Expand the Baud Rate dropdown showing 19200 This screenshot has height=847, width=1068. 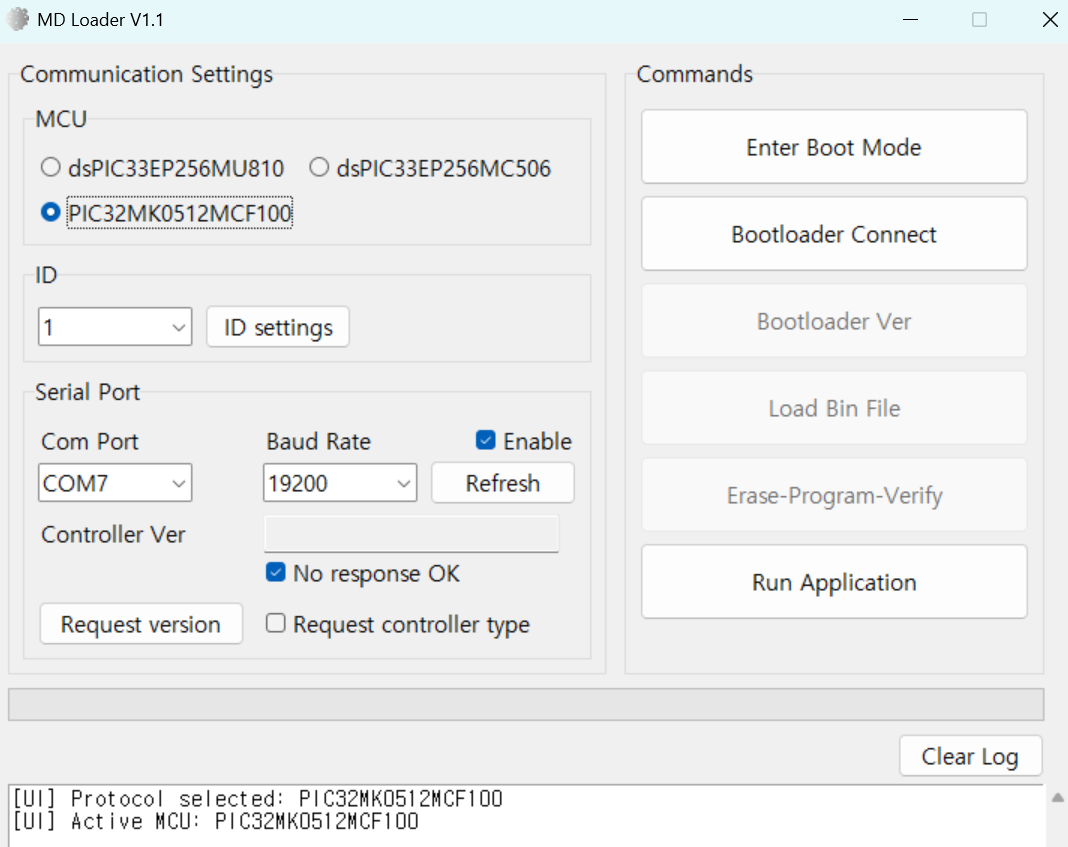coord(340,483)
